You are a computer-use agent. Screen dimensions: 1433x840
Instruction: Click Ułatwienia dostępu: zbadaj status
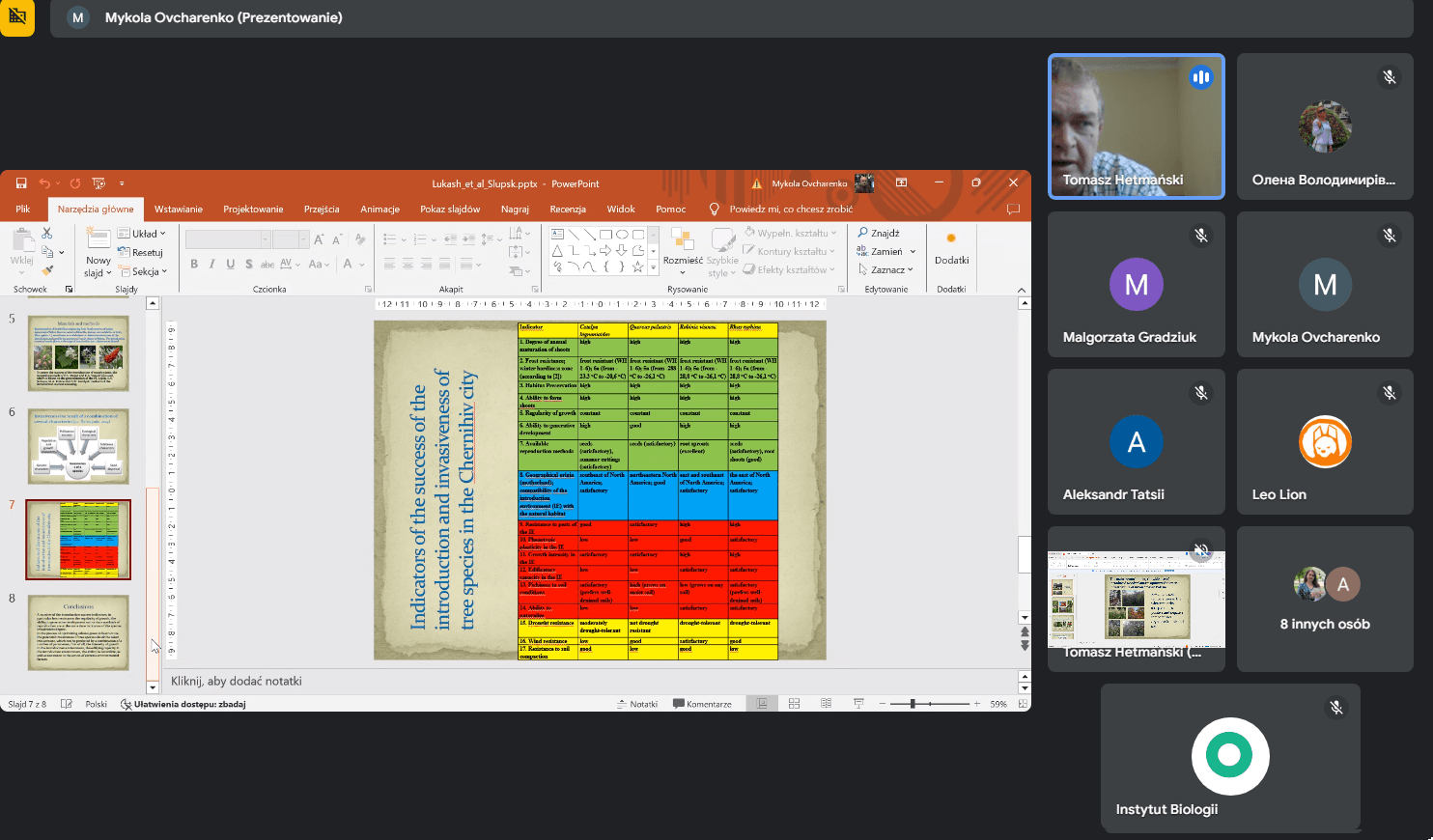183,704
